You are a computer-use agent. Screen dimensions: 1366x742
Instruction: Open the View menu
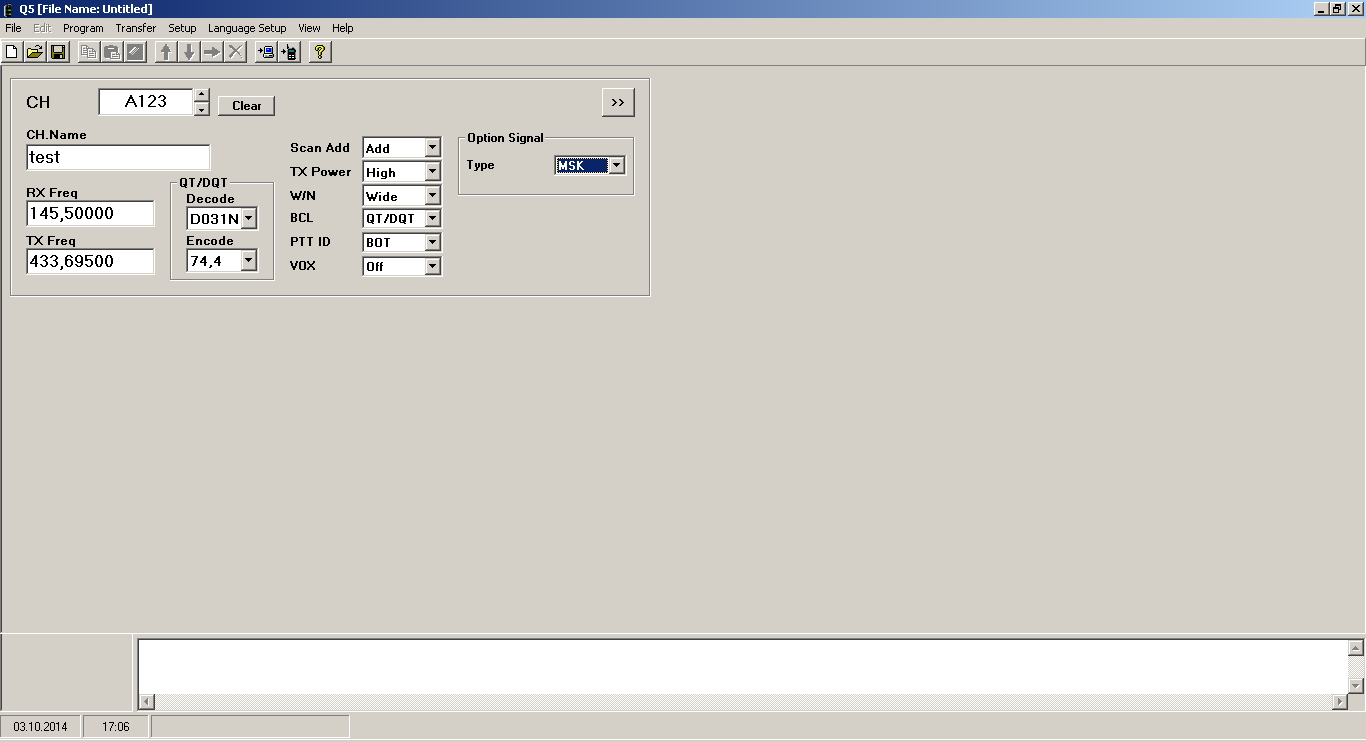(309, 28)
